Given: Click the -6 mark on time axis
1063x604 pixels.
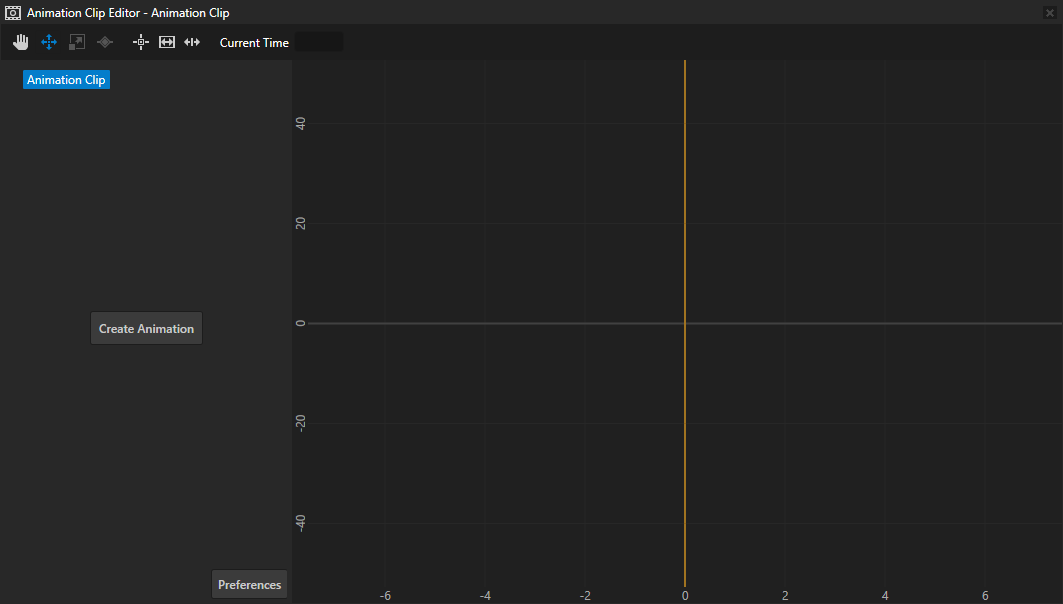Looking at the screenshot, I should click(385, 596).
